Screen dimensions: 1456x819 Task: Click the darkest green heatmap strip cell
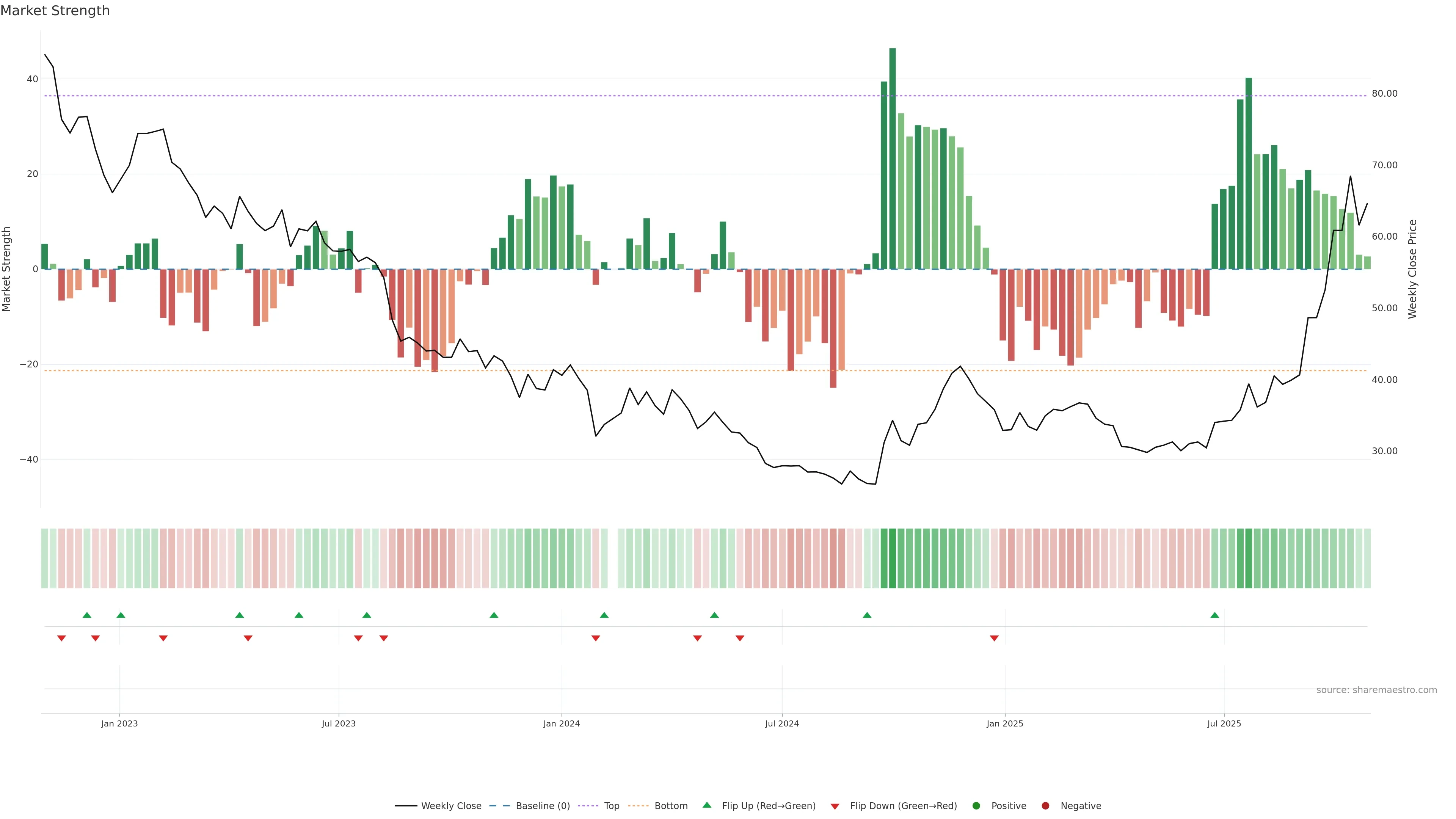coord(893,559)
